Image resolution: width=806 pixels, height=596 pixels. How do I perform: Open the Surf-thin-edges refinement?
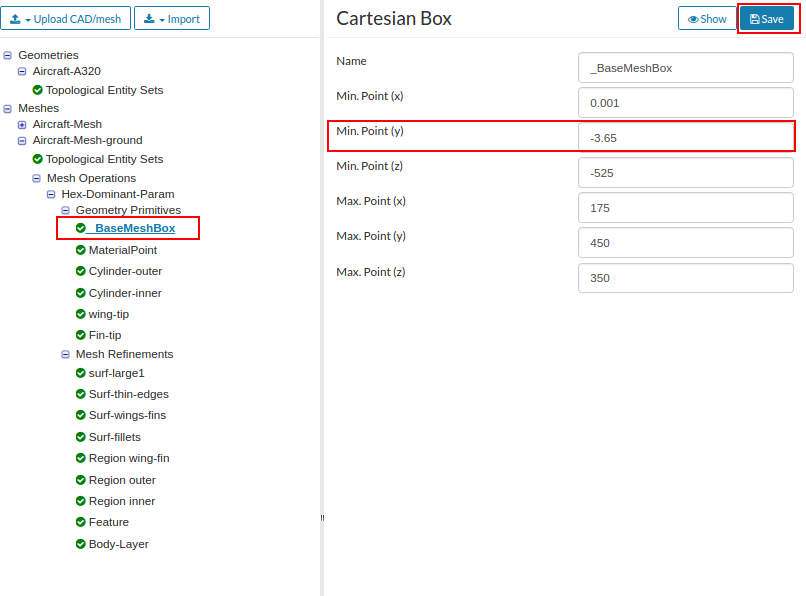coord(128,394)
